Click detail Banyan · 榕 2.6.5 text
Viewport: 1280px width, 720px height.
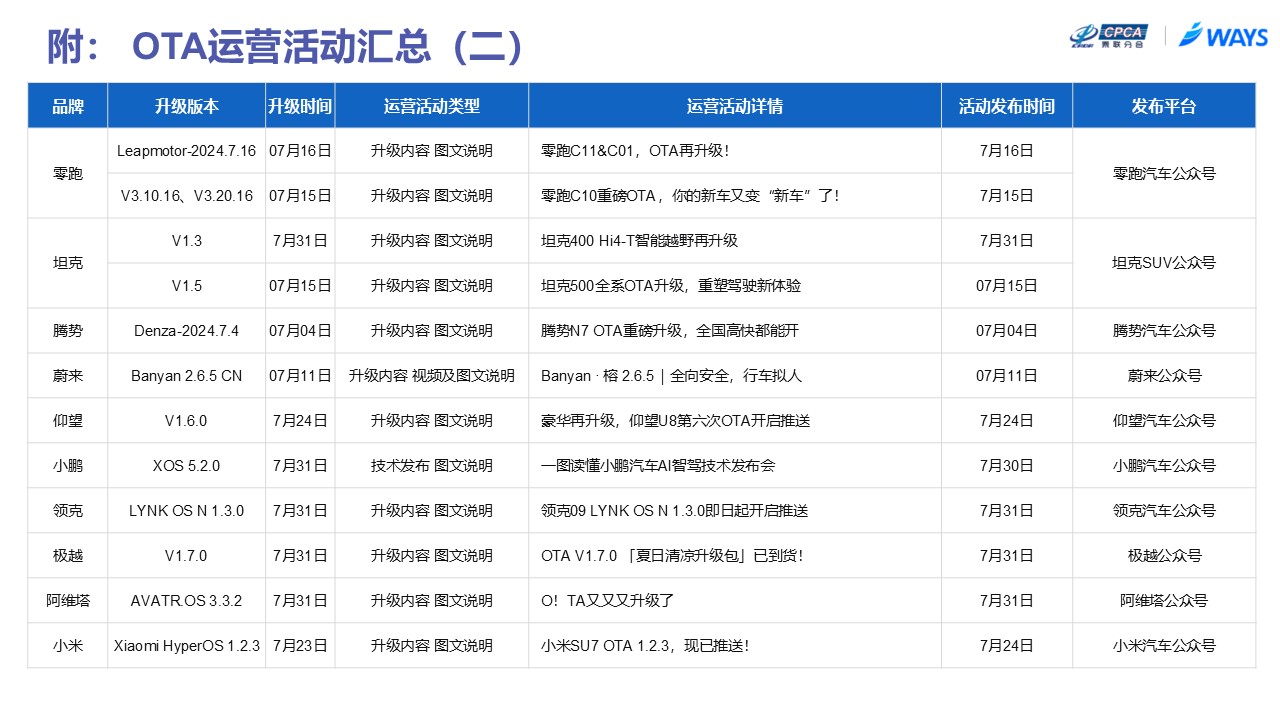click(x=671, y=376)
